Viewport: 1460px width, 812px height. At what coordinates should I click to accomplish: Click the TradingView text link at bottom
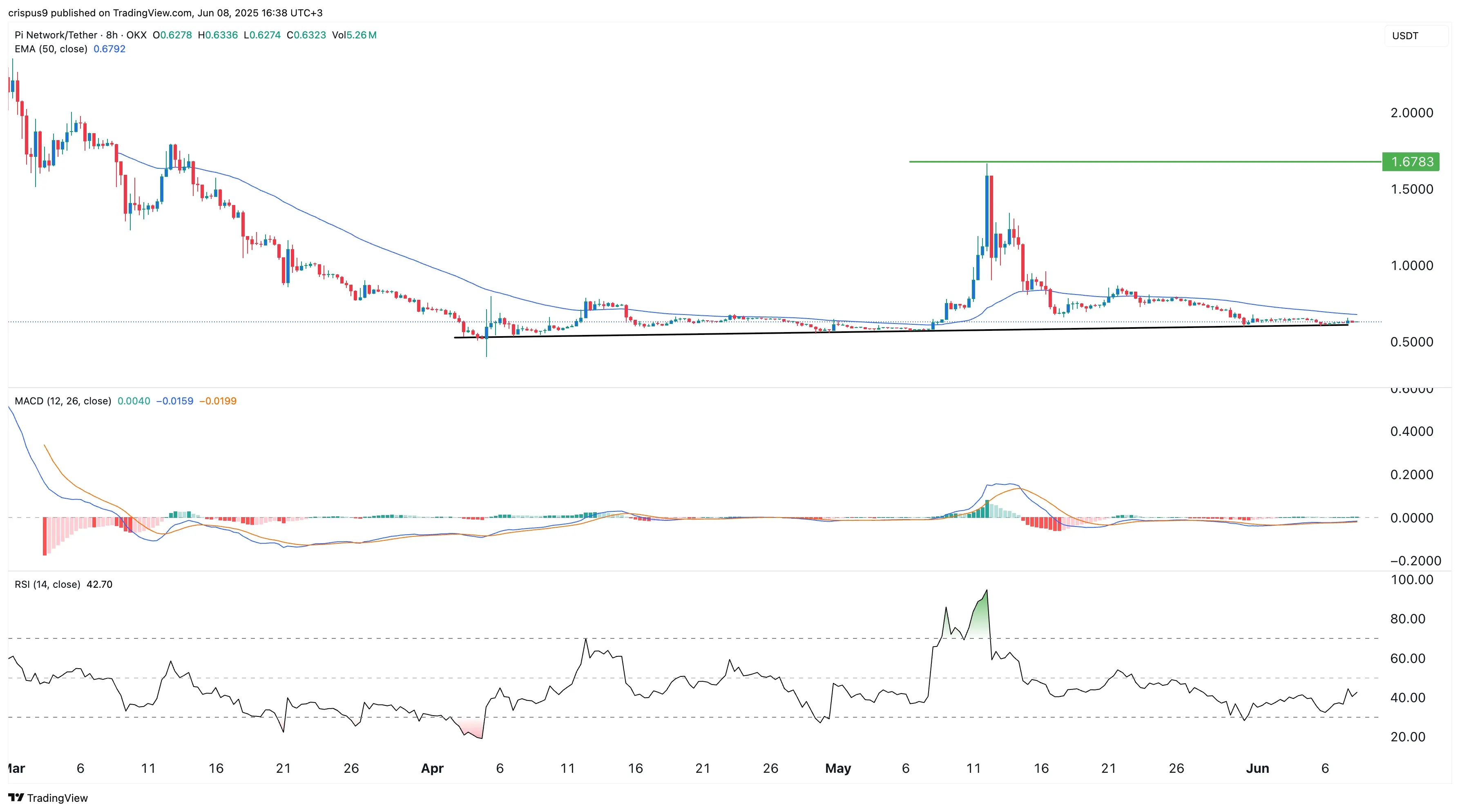[x=57, y=798]
